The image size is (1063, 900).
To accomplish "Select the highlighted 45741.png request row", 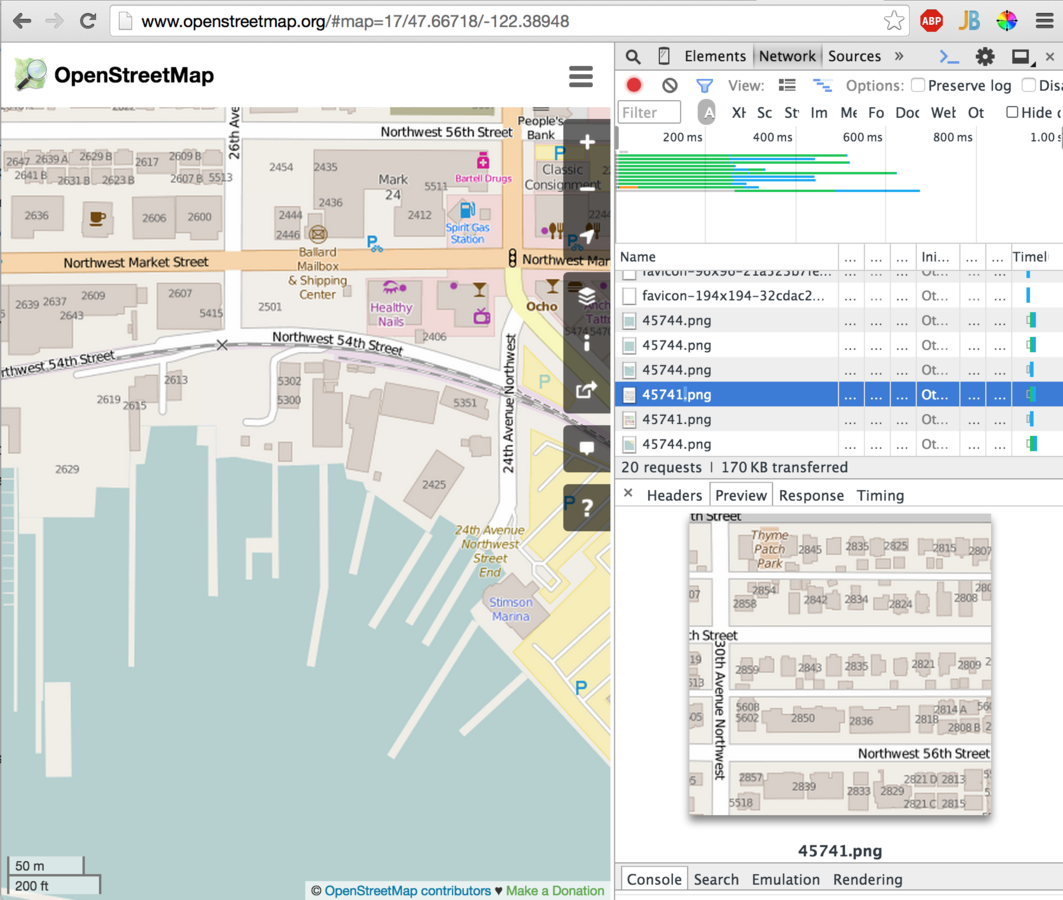I will [839, 394].
